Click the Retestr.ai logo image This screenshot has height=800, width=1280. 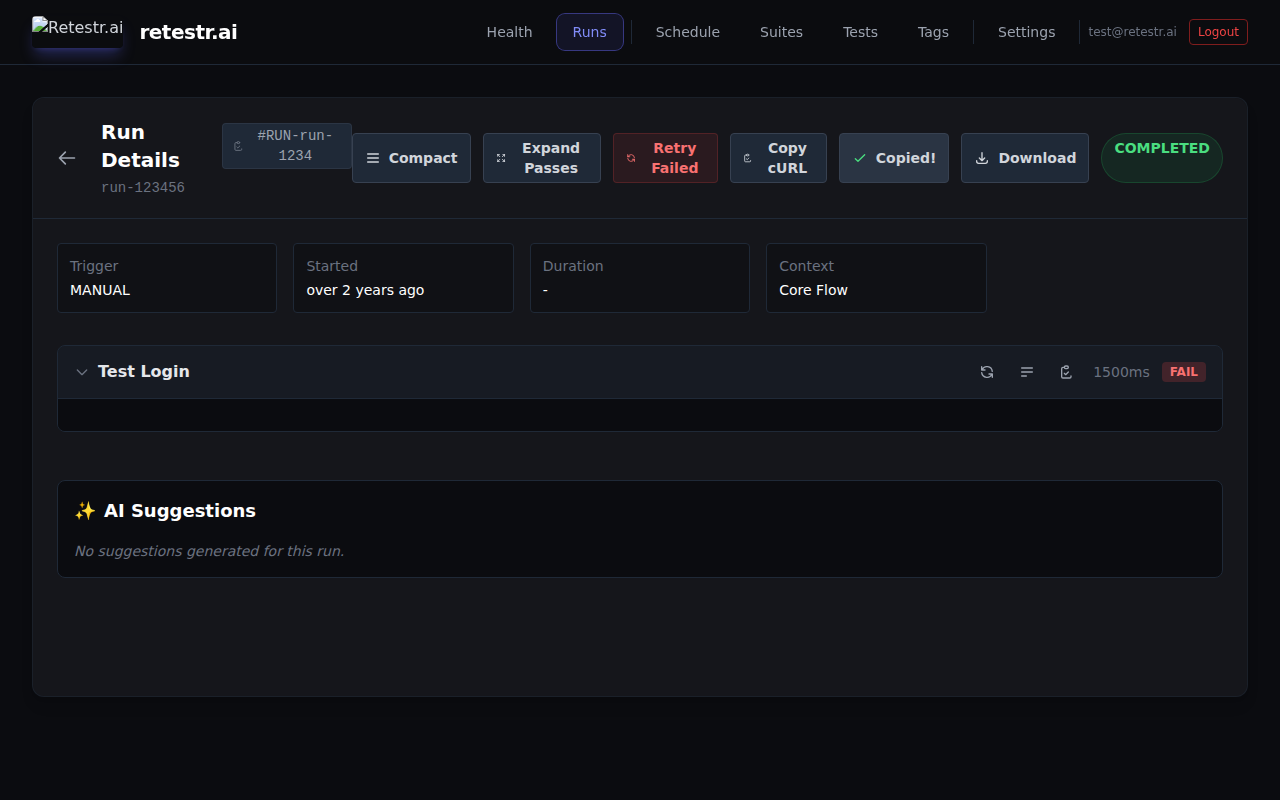[77, 30]
